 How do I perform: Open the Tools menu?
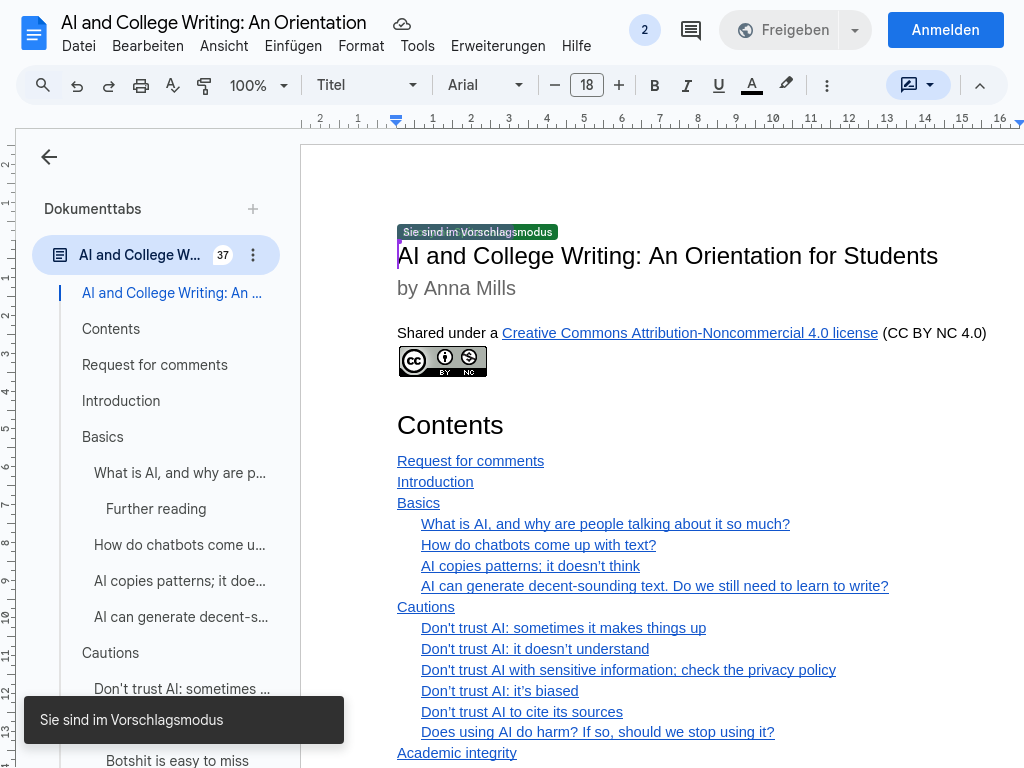[417, 46]
